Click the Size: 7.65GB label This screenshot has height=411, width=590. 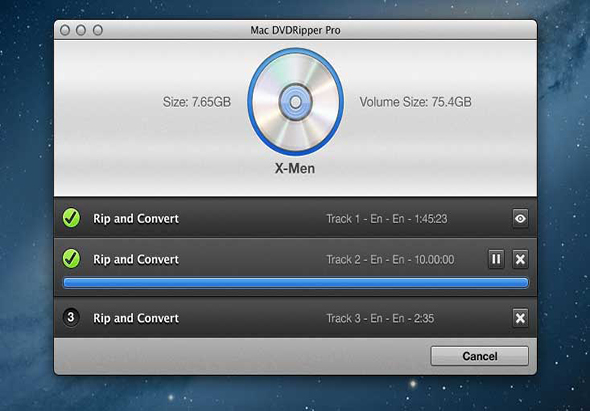pos(197,102)
